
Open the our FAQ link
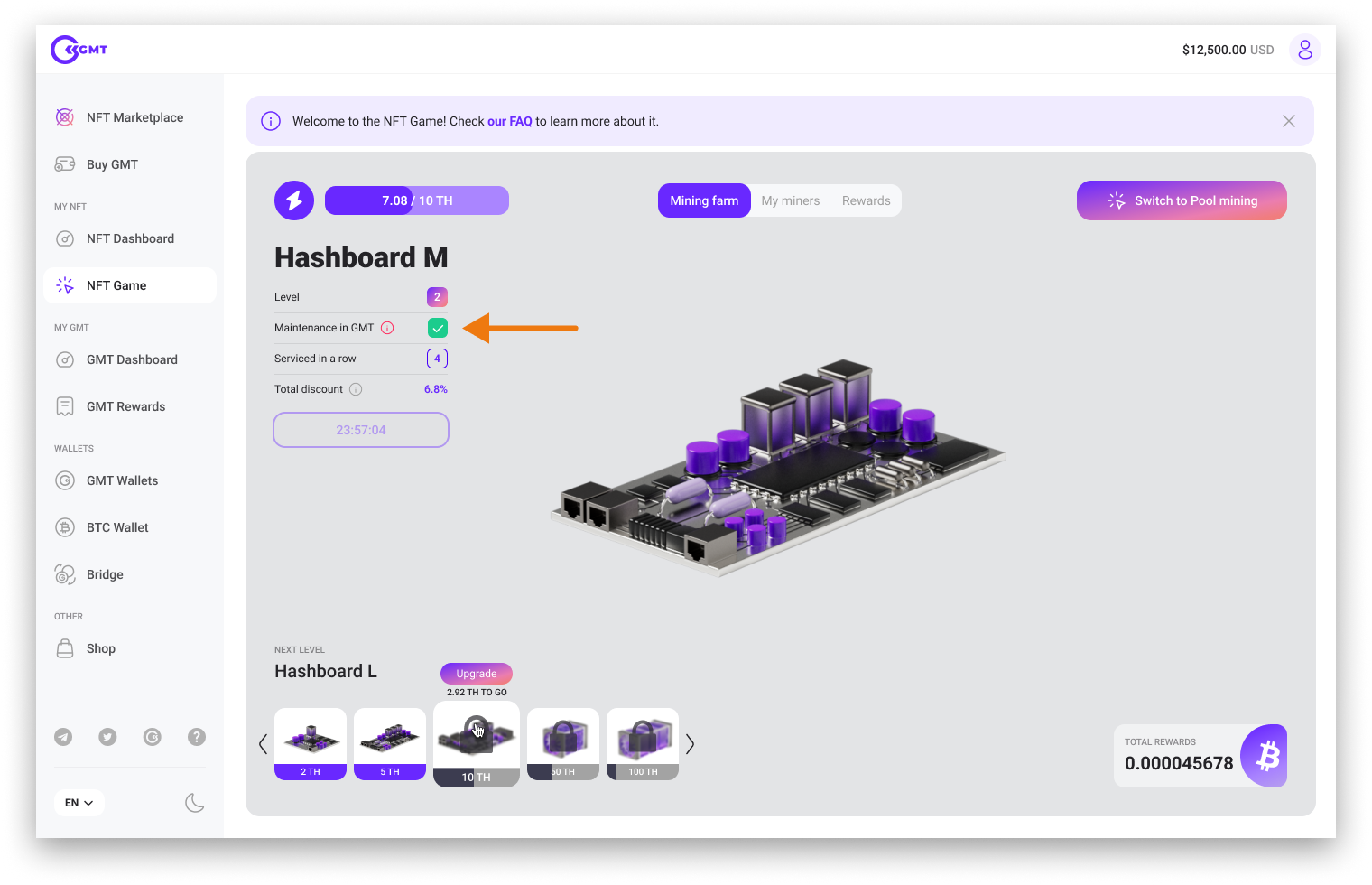pos(510,121)
